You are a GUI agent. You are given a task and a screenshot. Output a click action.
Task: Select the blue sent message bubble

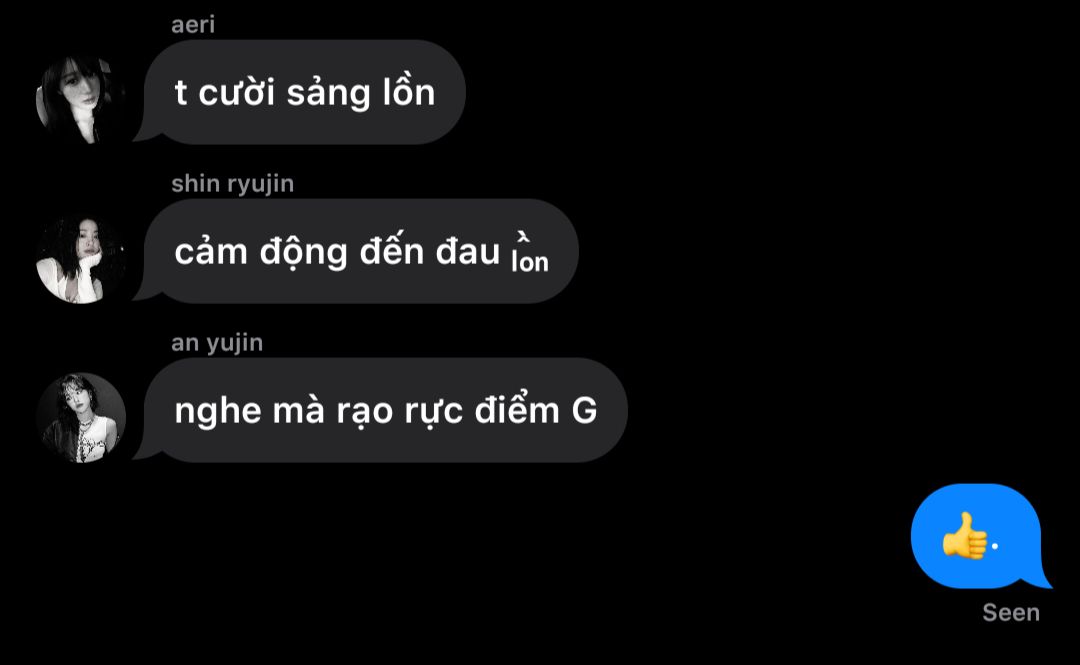click(981, 536)
